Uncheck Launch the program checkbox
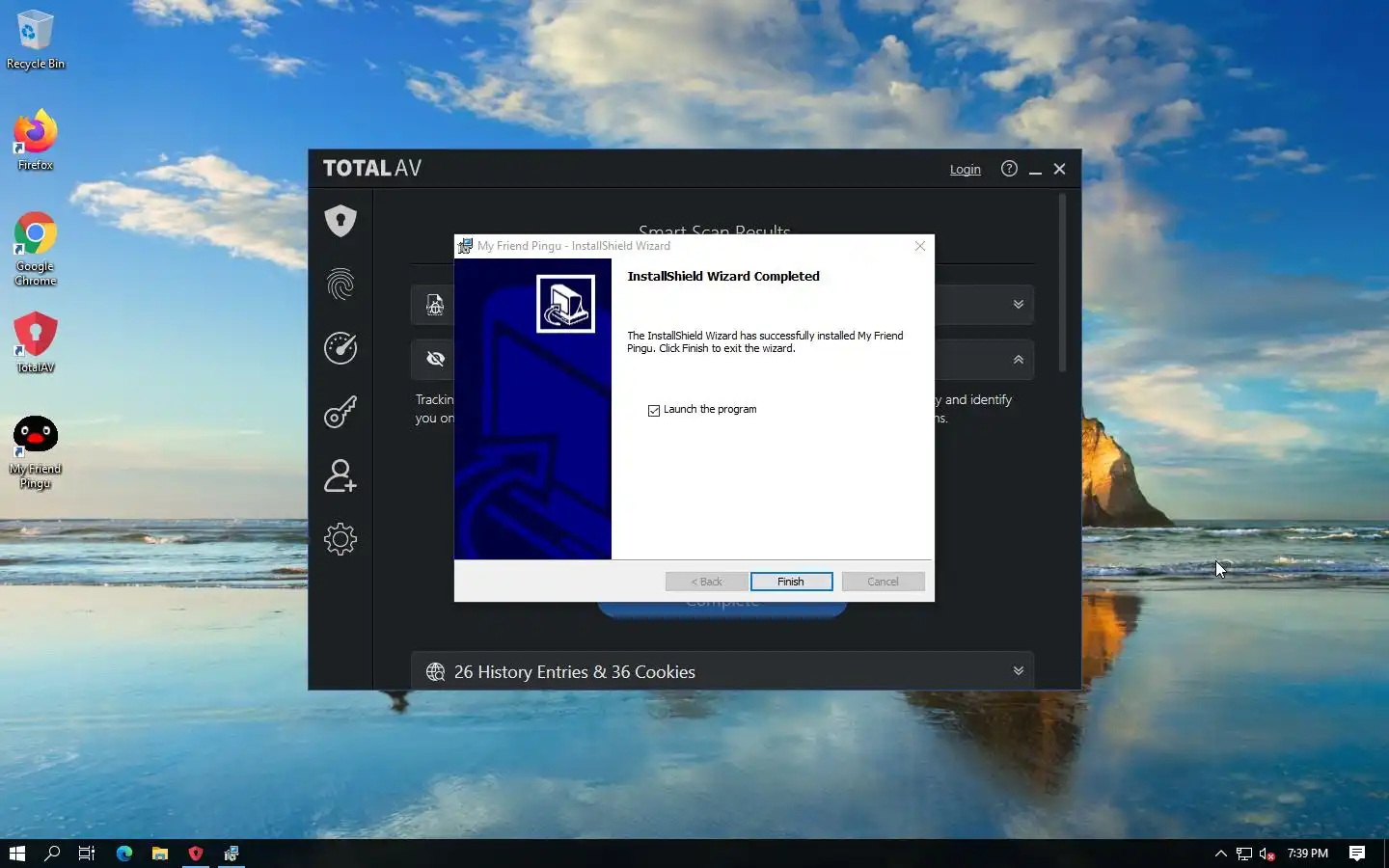The width and height of the screenshot is (1389, 868). [x=654, y=410]
